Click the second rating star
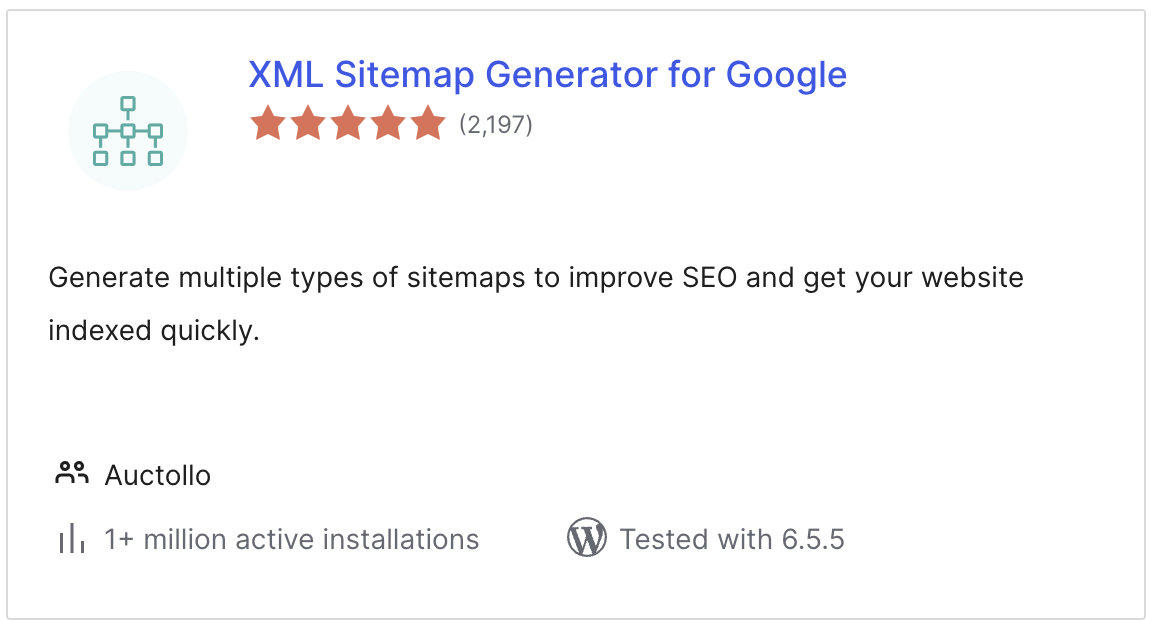Screen dimensions: 1158x630 (307, 123)
